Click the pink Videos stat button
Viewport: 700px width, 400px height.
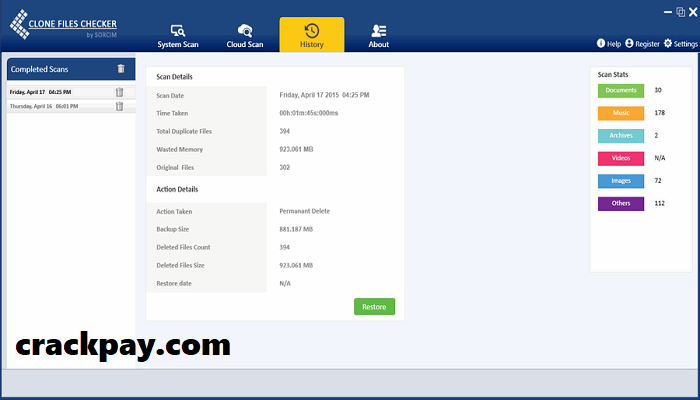coord(621,158)
